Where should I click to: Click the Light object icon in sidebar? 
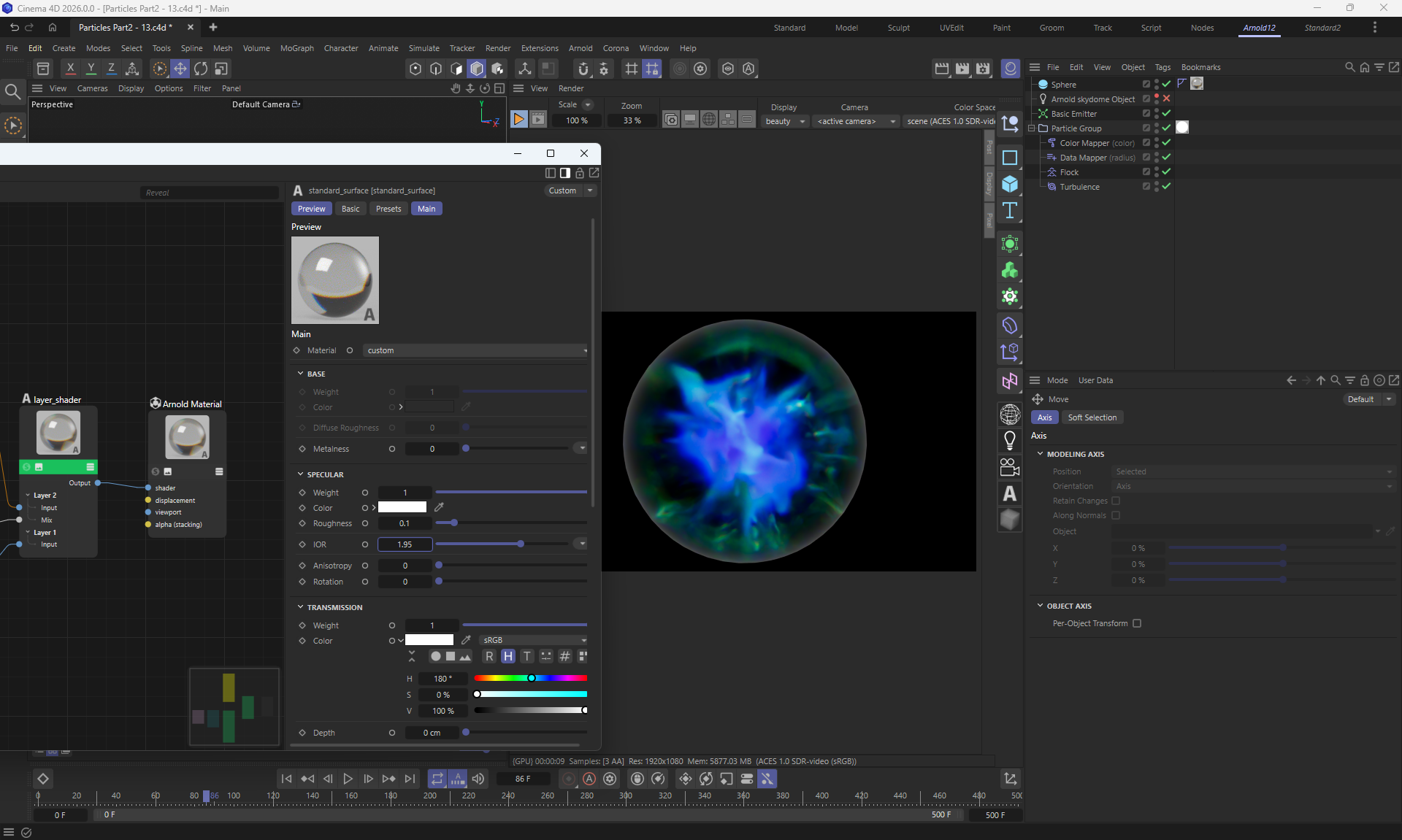click(1010, 440)
